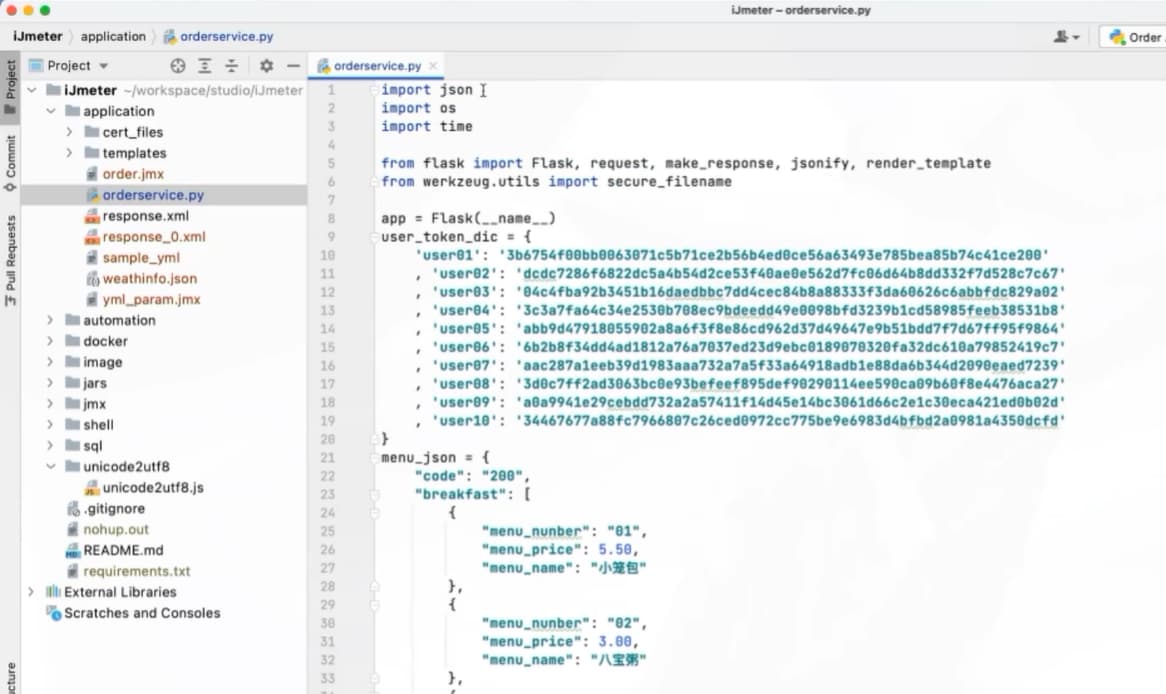
Task: Select unicode2utf8.js file
Action: pyautogui.click(x=153, y=487)
